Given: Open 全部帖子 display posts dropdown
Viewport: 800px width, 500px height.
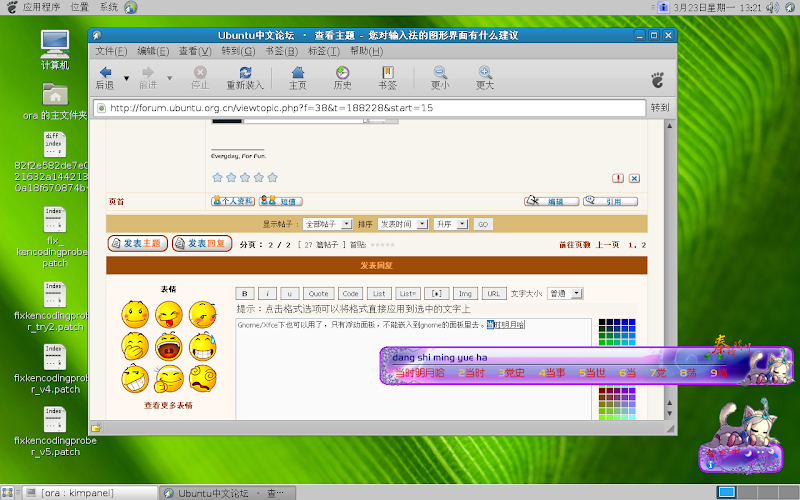Looking at the screenshot, I should point(328,224).
